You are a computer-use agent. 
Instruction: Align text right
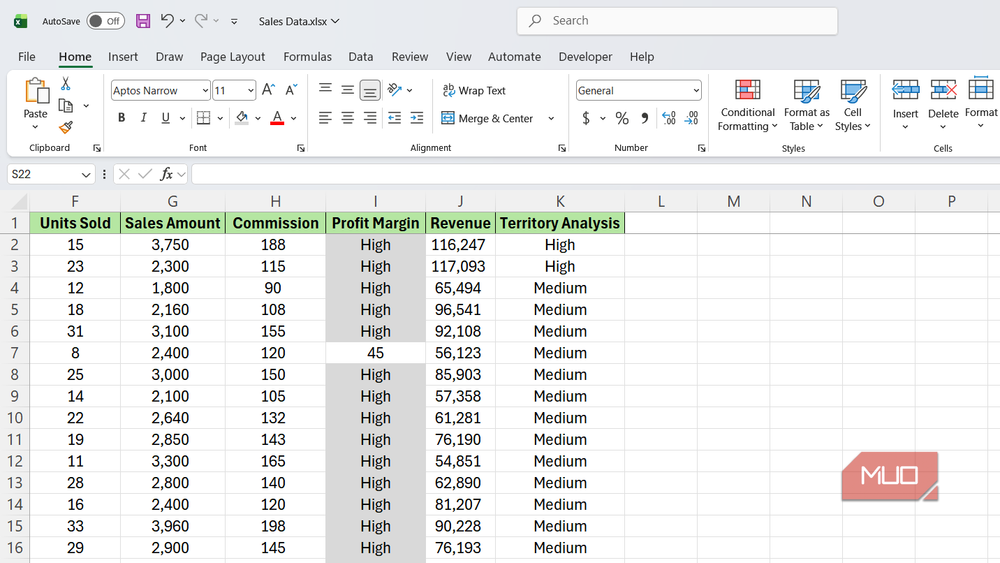pos(370,118)
